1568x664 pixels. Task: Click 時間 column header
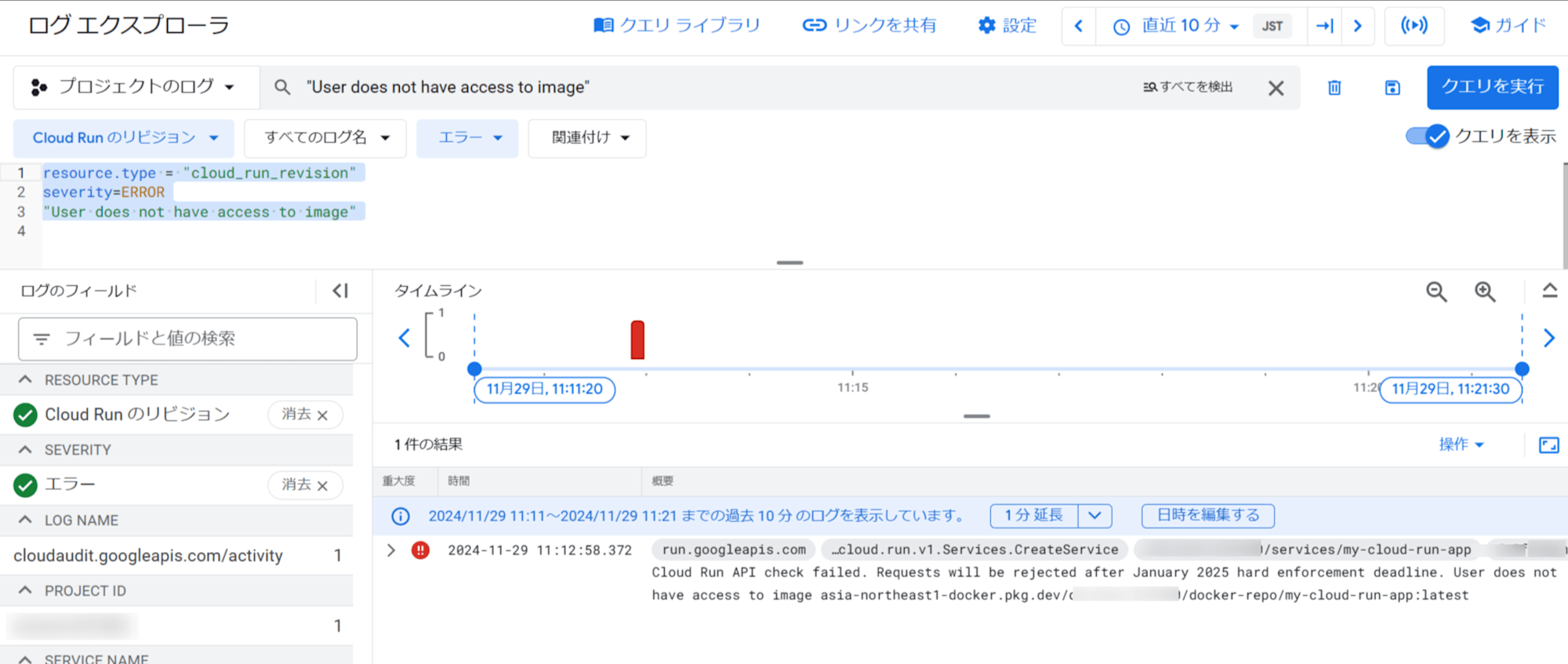(459, 481)
